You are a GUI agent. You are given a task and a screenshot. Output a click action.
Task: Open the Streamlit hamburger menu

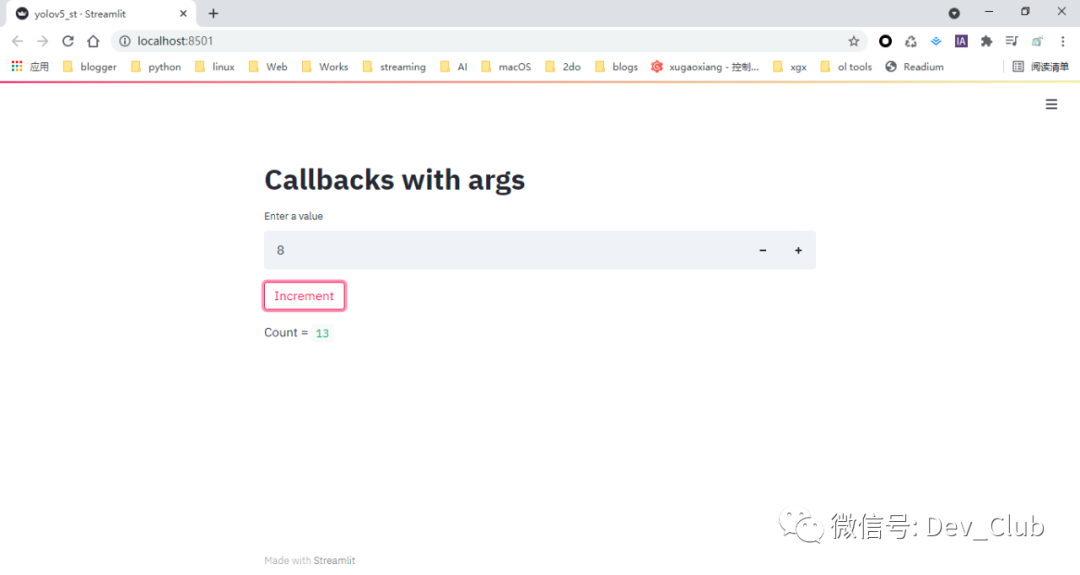pos(1051,104)
